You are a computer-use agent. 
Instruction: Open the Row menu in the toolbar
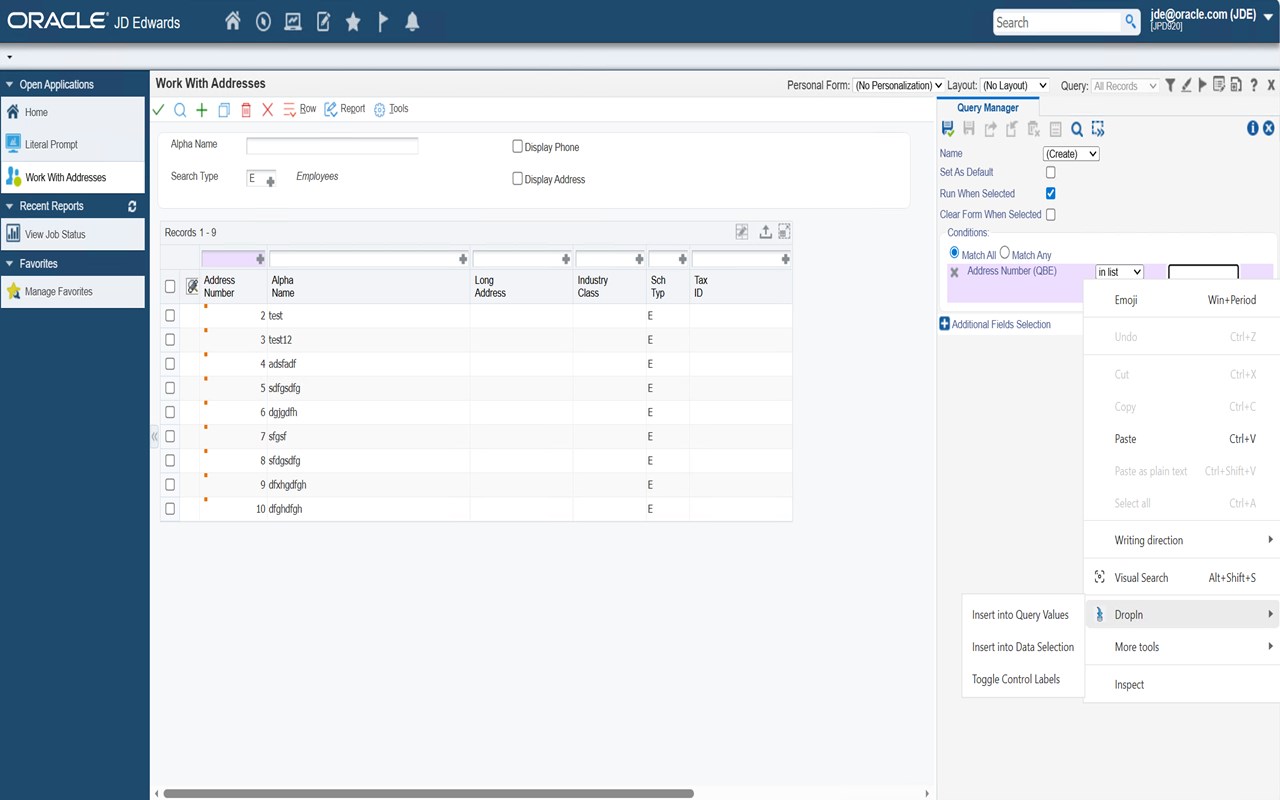(x=299, y=109)
